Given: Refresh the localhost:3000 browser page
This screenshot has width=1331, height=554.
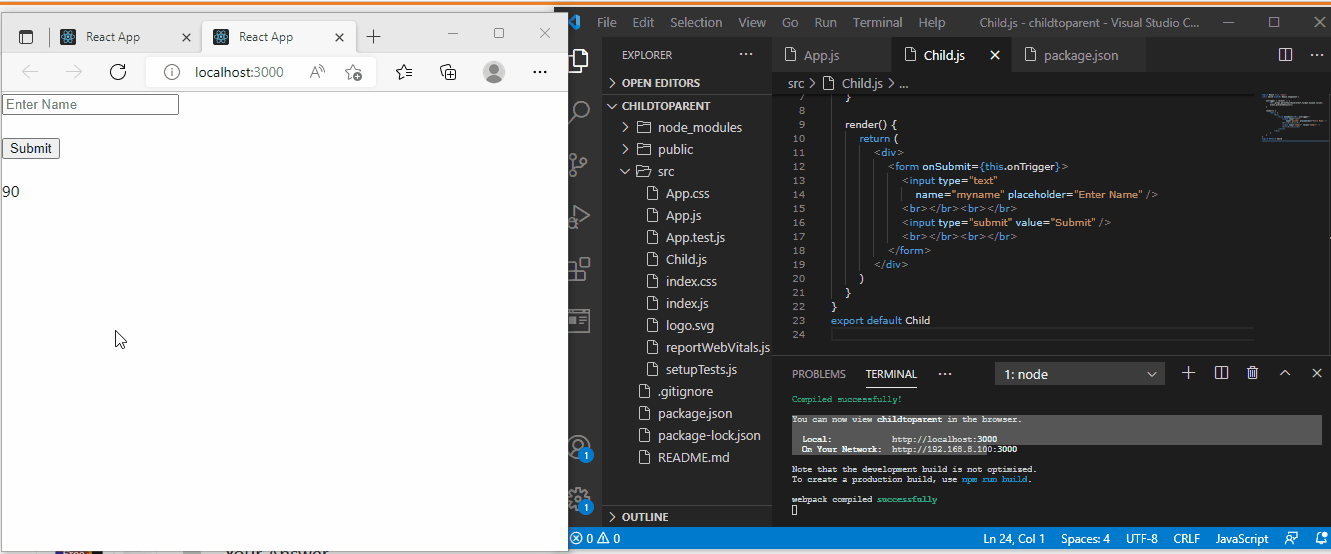Looking at the screenshot, I should point(118,72).
